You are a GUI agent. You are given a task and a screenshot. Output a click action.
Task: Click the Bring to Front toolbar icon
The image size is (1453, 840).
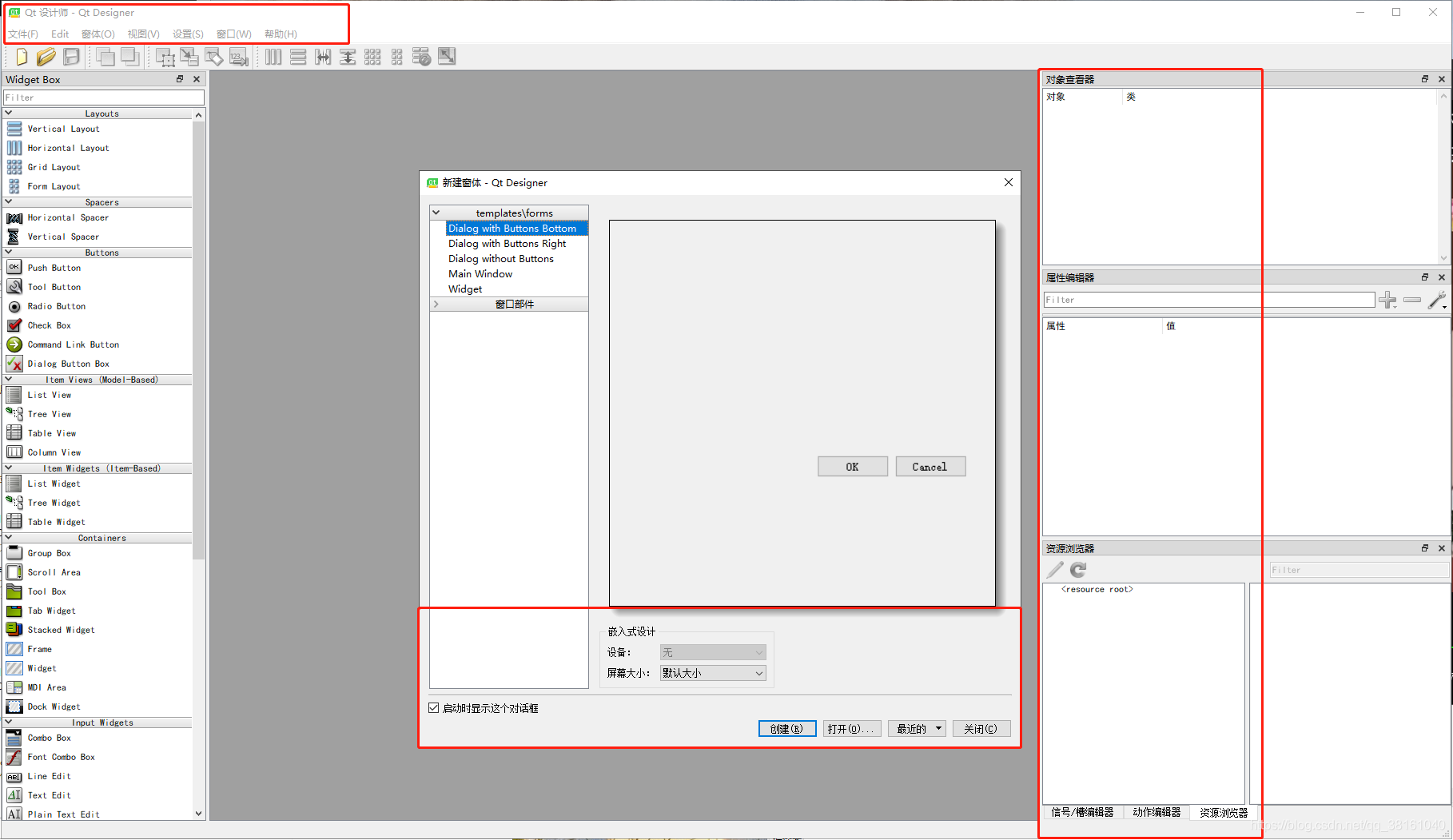tap(105, 57)
